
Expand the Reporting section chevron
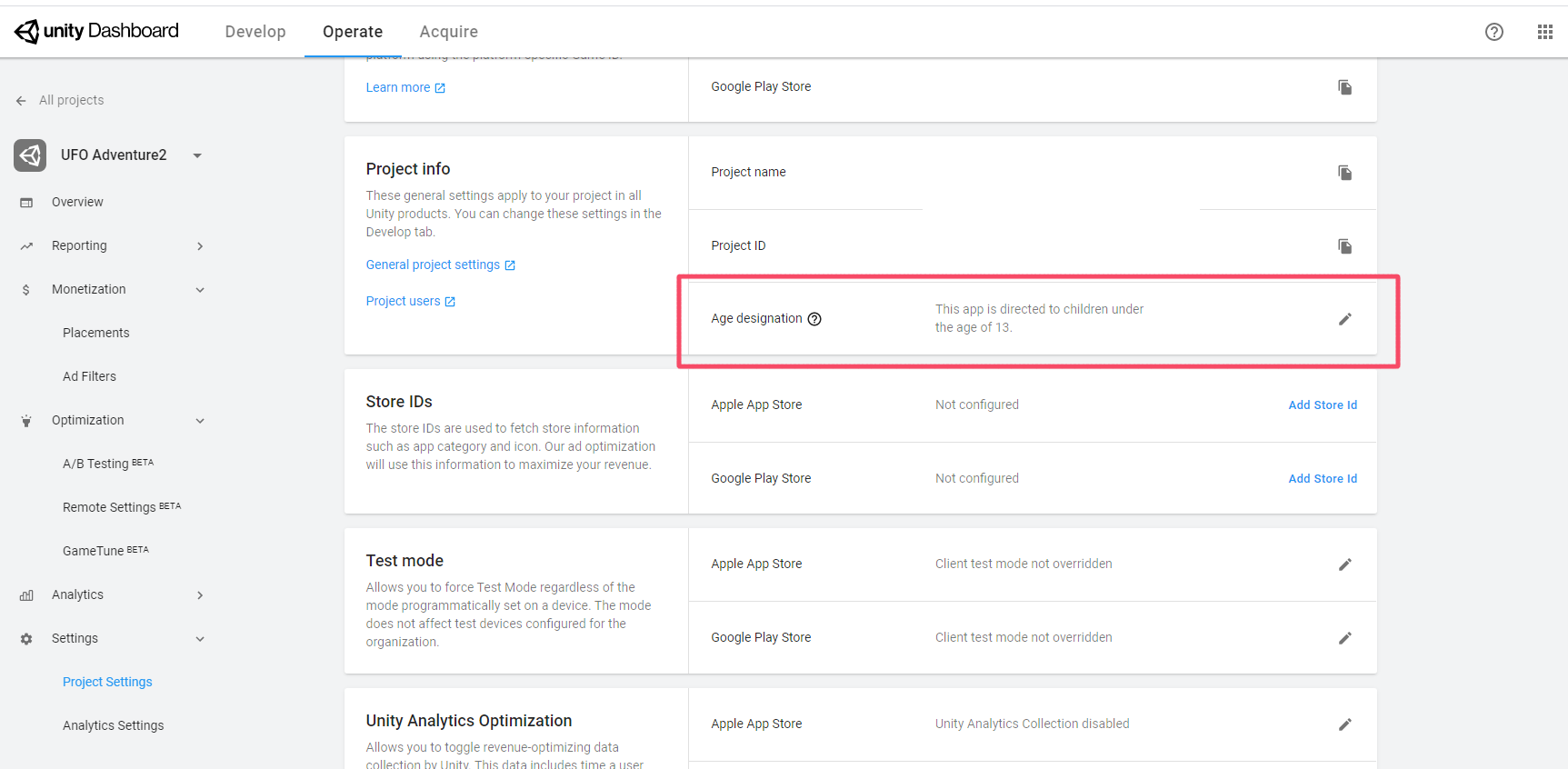tap(200, 246)
